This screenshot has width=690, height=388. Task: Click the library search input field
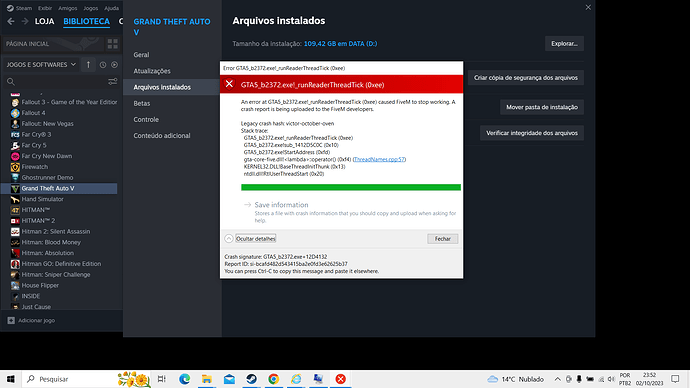[x=61, y=82]
